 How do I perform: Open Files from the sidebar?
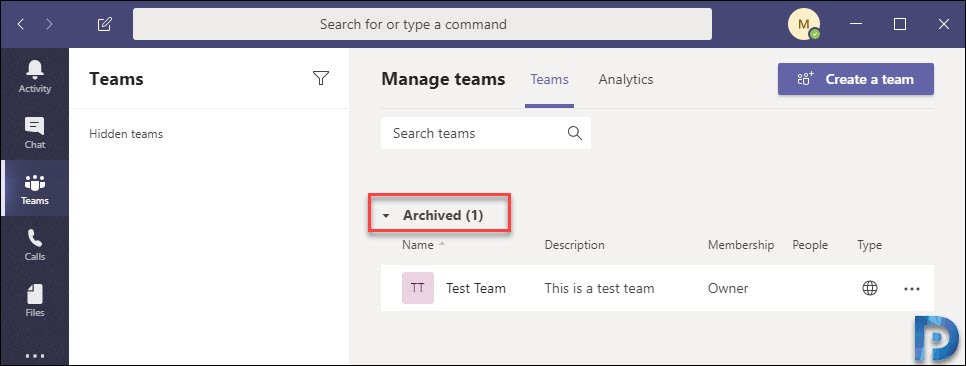click(x=34, y=301)
